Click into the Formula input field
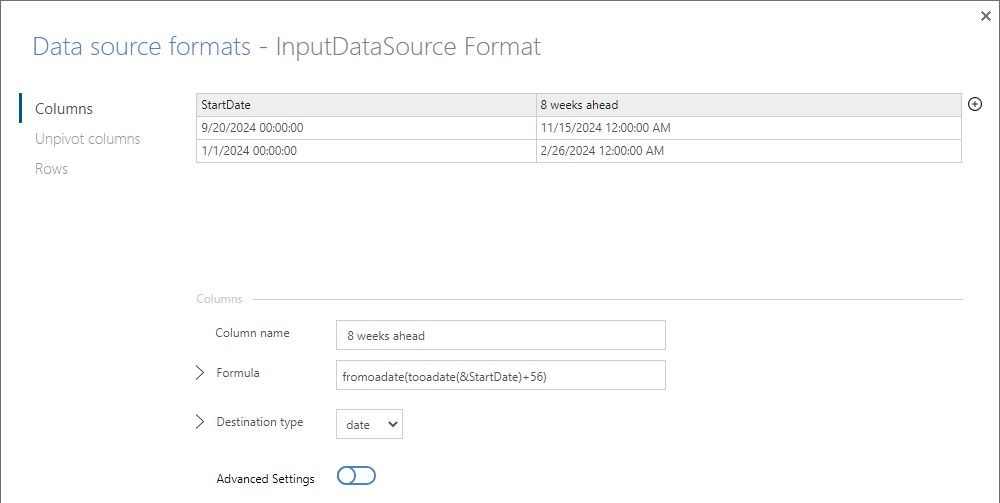This screenshot has height=503, width=1000. tap(501, 375)
